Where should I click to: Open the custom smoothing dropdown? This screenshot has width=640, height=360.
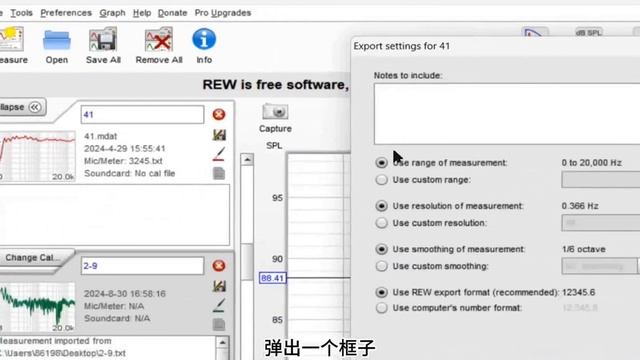600,266
